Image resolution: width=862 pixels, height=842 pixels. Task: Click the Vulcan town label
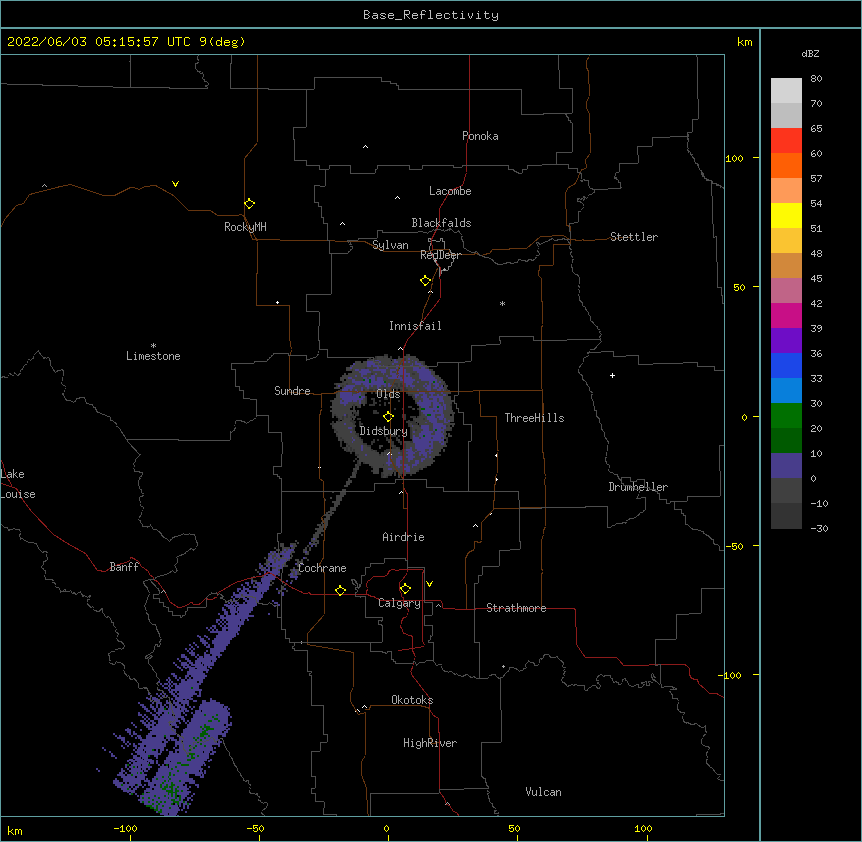pos(543,792)
